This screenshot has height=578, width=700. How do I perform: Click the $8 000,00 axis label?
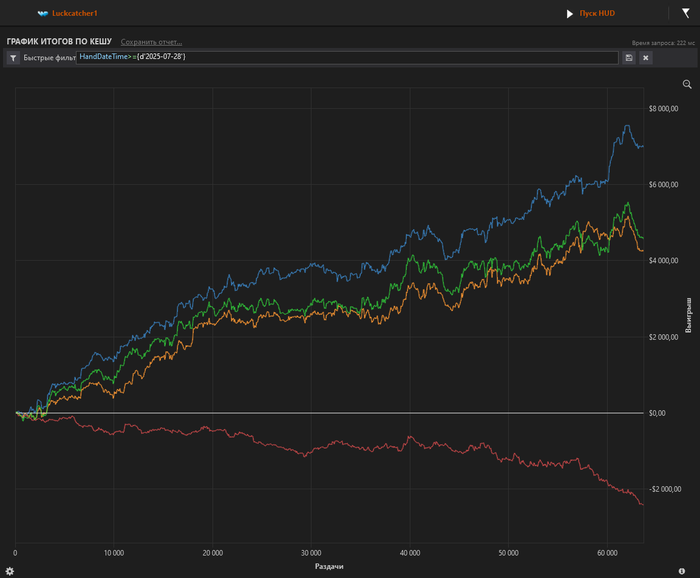click(x=663, y=108)
